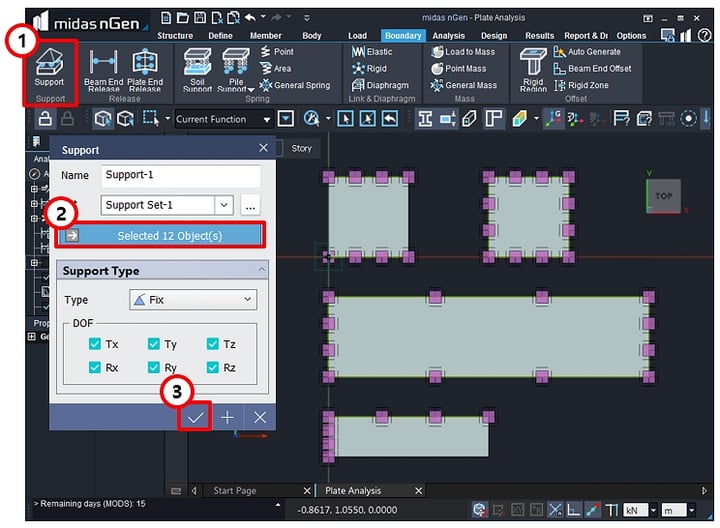Open the support Type Fix dropdown
720x528 pixels.
pyautogui.click(x=193, y=300)
